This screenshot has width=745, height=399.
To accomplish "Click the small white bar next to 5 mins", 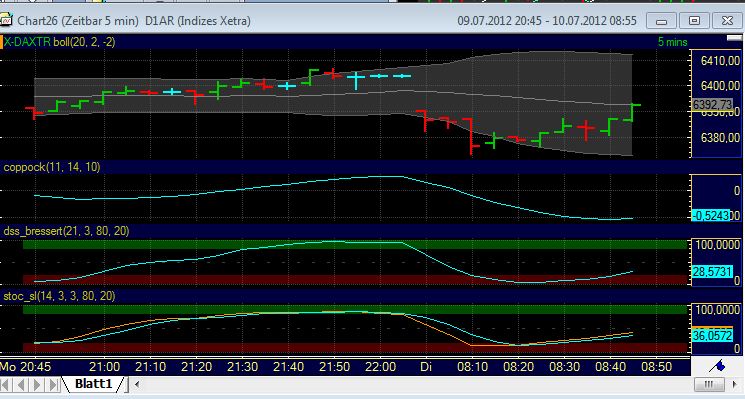I will coord(734,38).
